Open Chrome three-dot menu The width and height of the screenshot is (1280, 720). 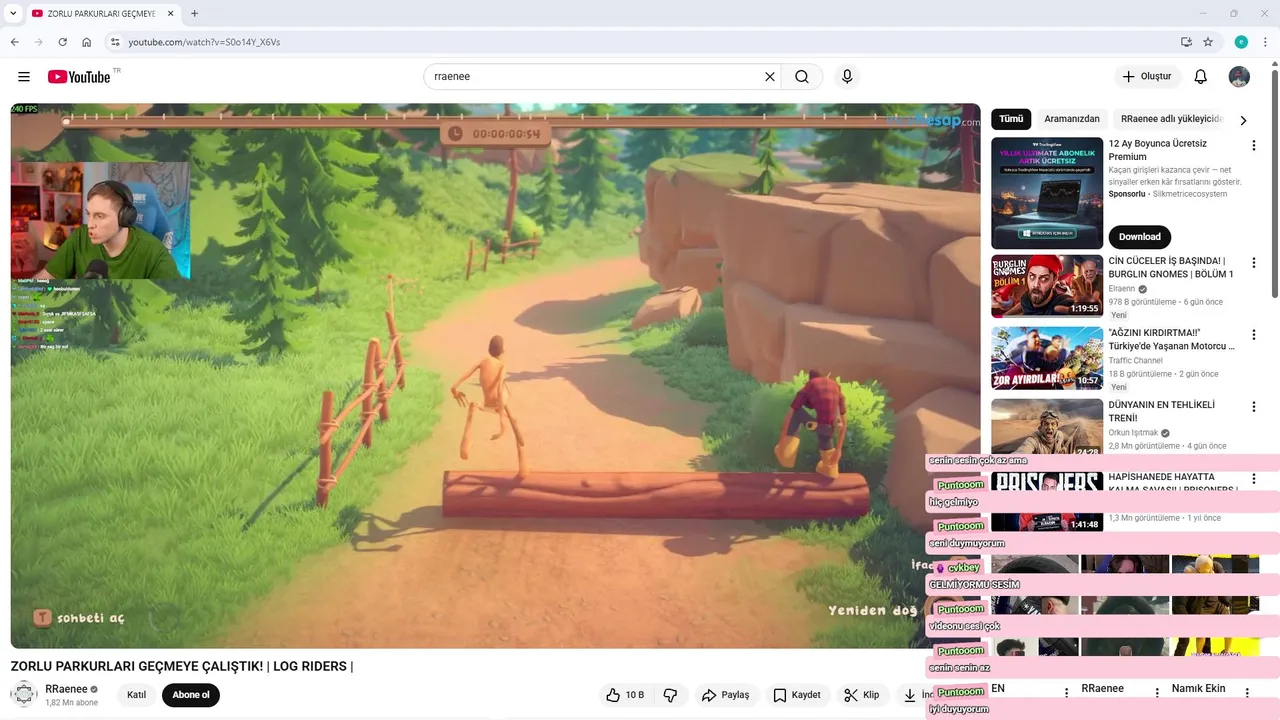pos(1264,42)
